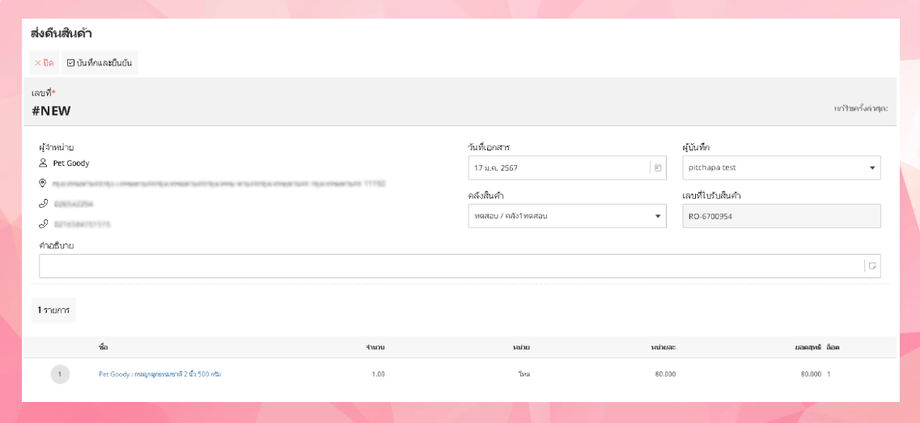The height and width of the screenshot is (423, 920).
Task: Expand the ผู้บันทึก recorder dropdown
Action: click(872, 168)
